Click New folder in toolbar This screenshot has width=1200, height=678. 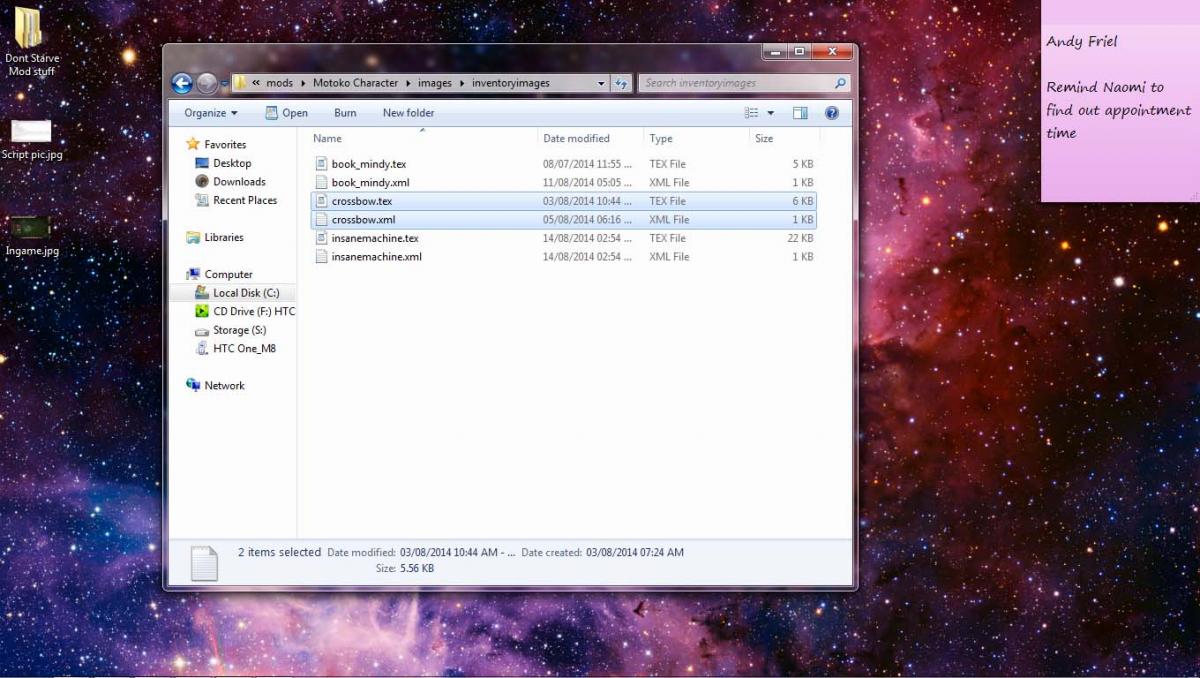click(408, 113)
